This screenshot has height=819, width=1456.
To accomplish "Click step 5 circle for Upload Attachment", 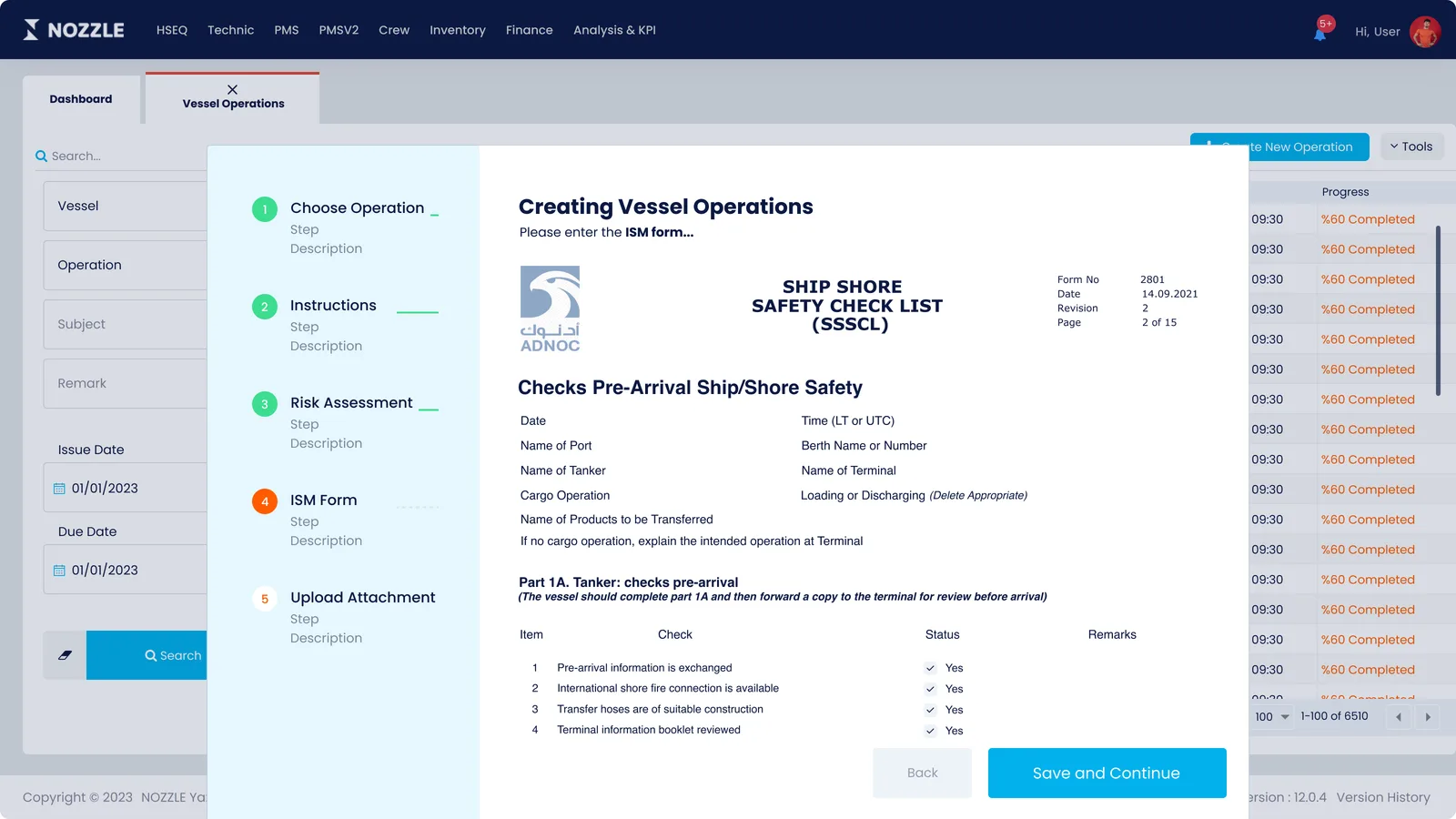I will [x=265, y=599].
